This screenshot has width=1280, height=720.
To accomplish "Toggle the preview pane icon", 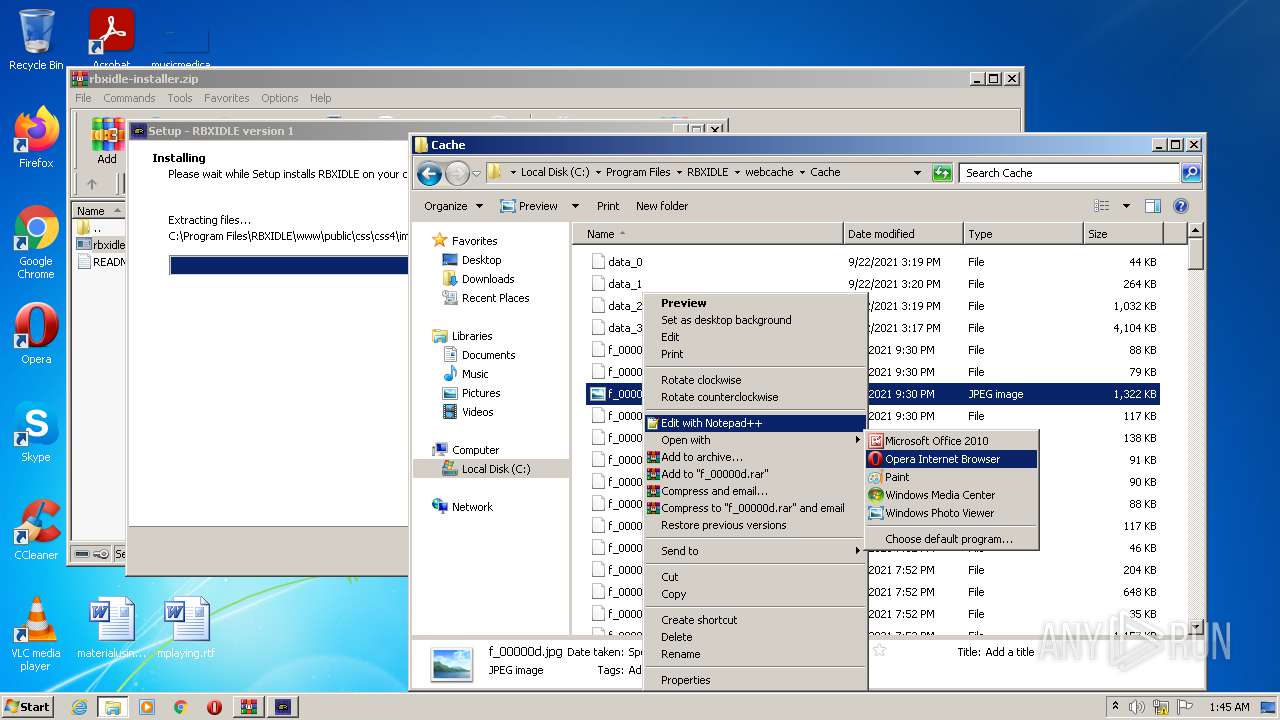I will coord(1153,206).
